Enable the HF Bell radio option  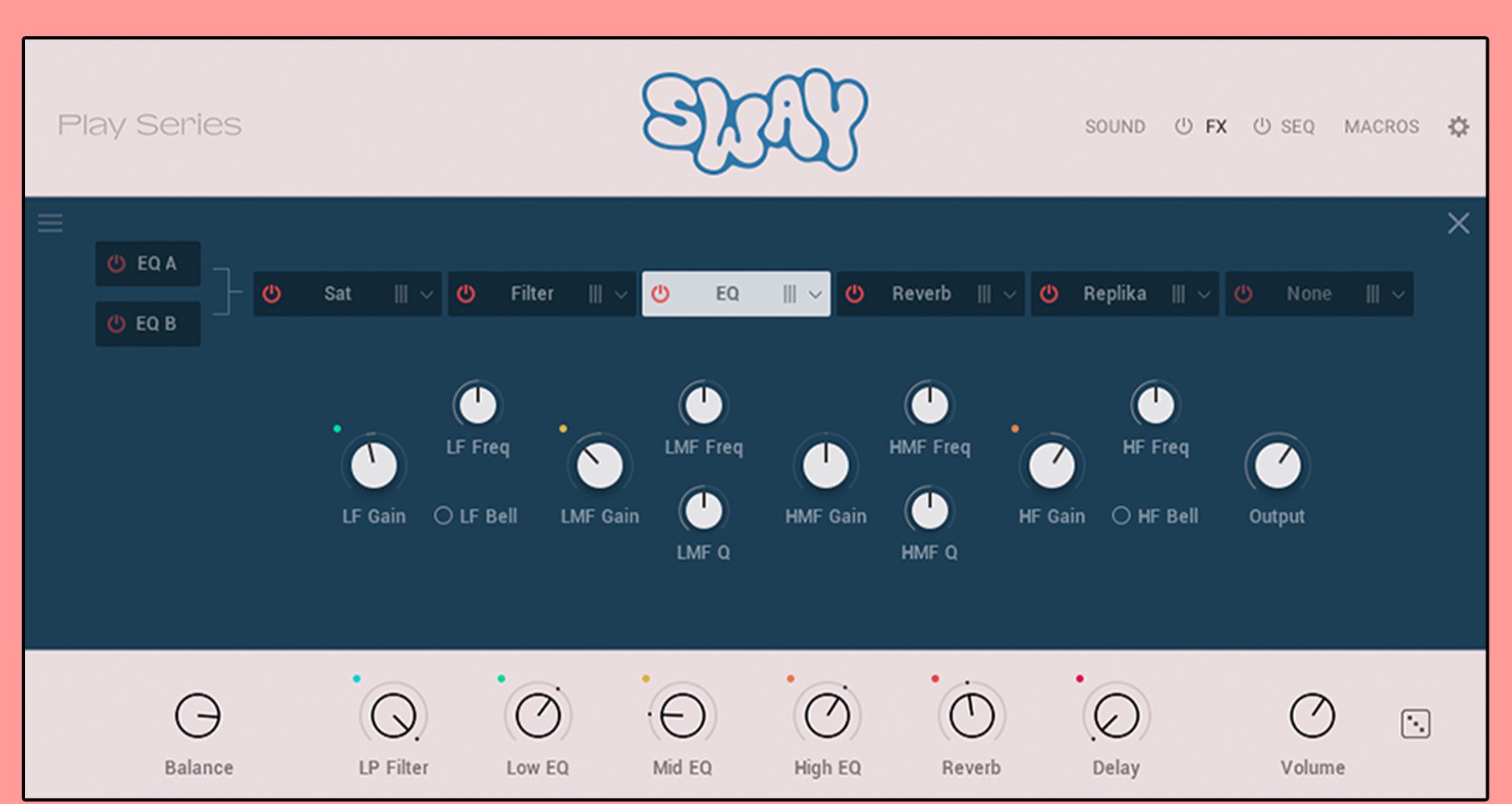pyautogui.click(x=1121, y=515)
